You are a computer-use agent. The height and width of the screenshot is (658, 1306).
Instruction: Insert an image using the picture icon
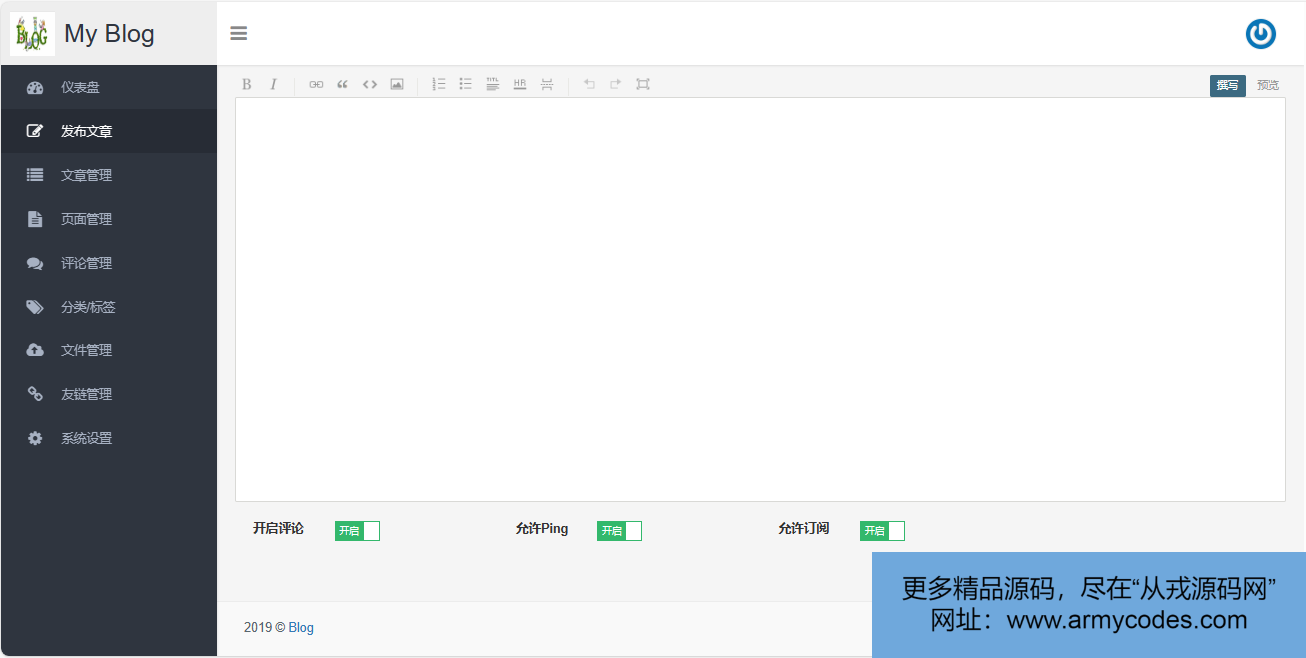click(397, 85)
